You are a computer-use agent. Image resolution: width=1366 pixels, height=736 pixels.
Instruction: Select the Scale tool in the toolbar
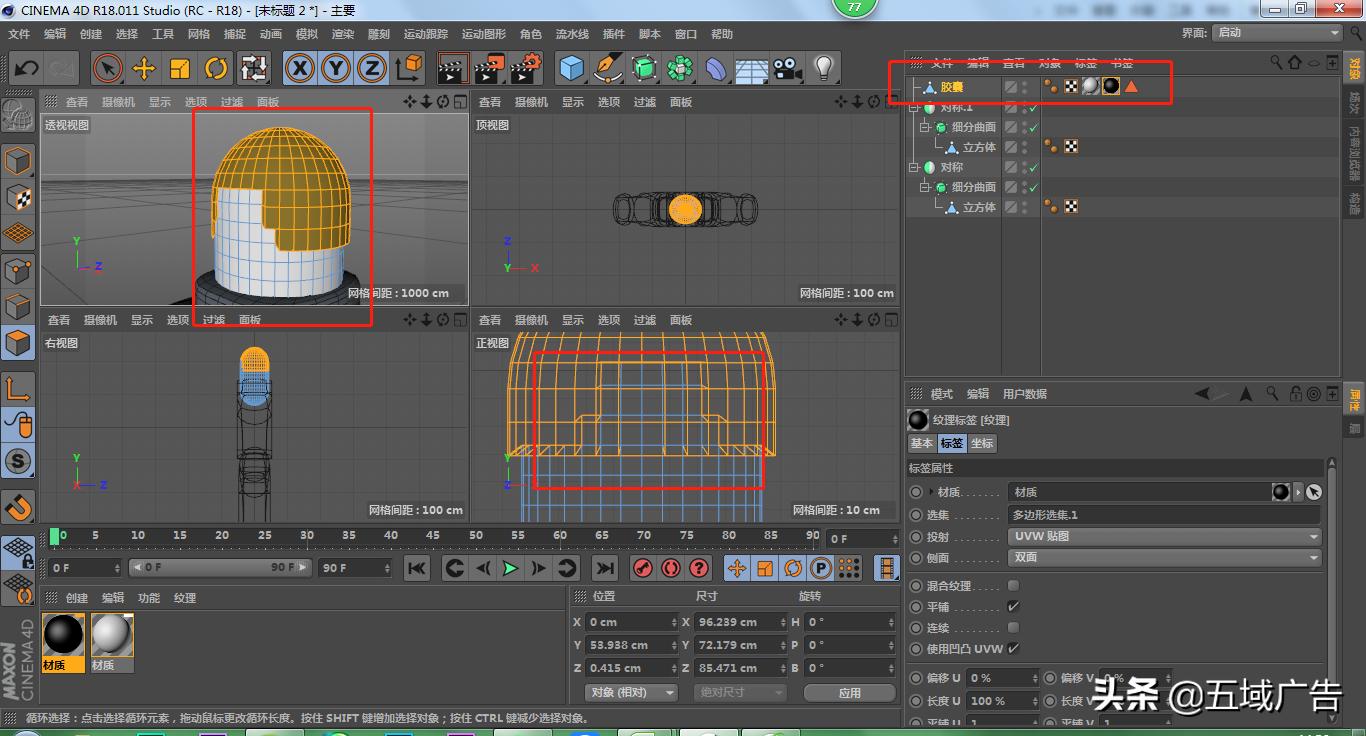click(x=180, y=68)
